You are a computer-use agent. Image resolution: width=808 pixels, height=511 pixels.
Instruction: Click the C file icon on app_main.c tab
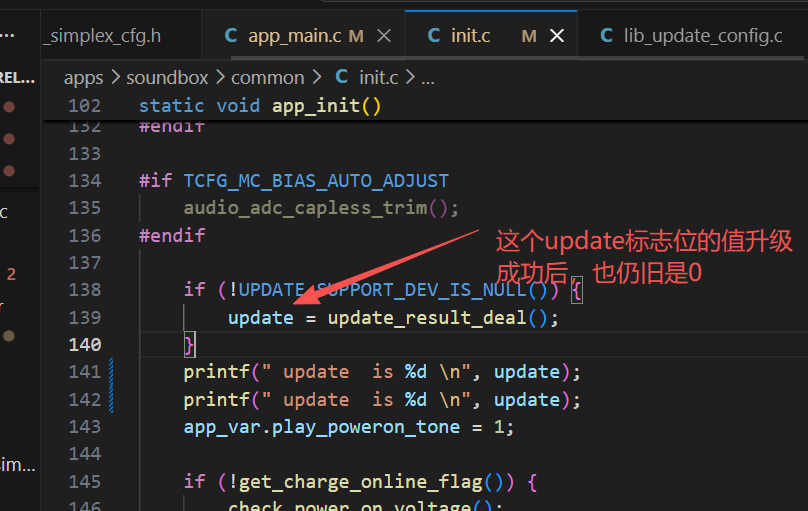coord(231,36)
